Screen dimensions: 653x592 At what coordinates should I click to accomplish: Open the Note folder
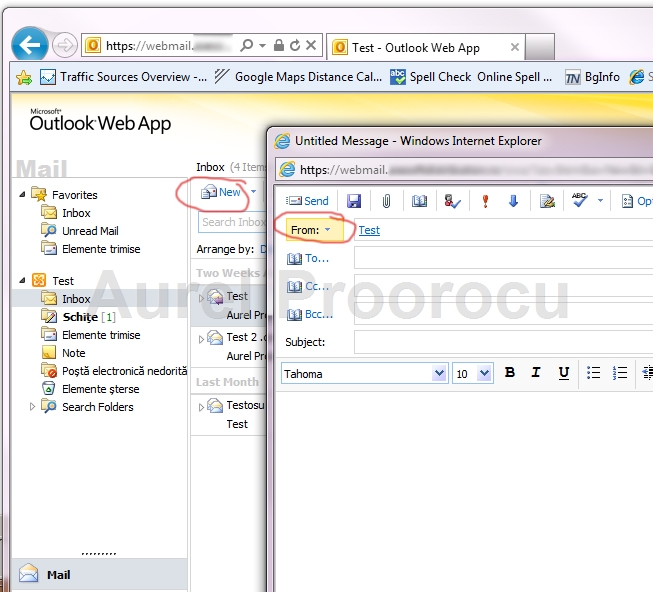[64, 353]
